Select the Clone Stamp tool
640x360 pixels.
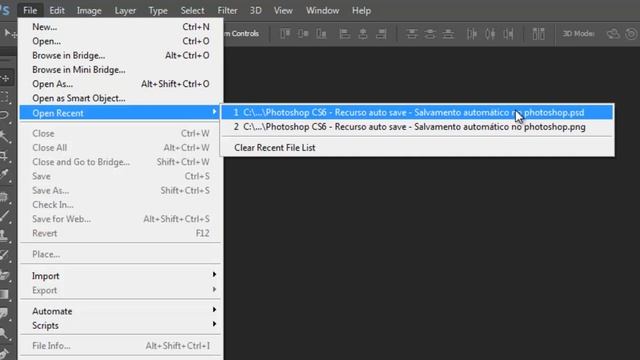click(x=4, y=235)
